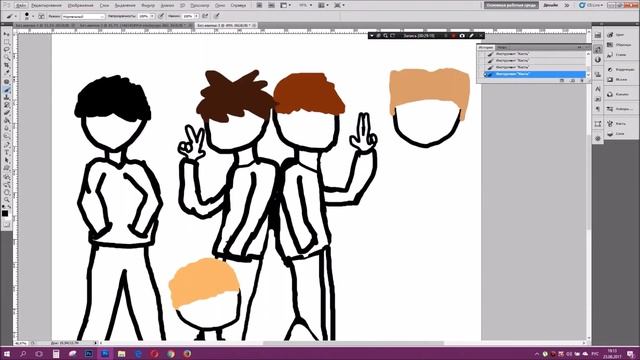Image resolution: width=640 pixels, height=360 pixels.
Task: Open the Screen Mode dropdown
Action: point(340,5)
